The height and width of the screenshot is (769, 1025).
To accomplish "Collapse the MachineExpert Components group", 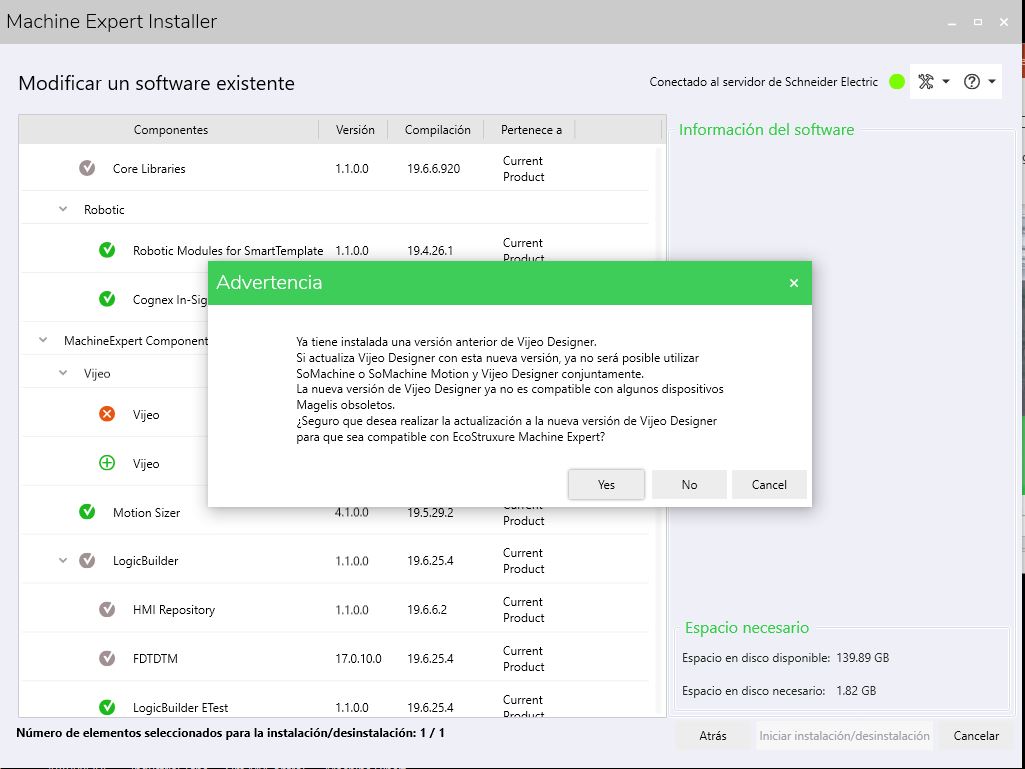I will point(43,340).
